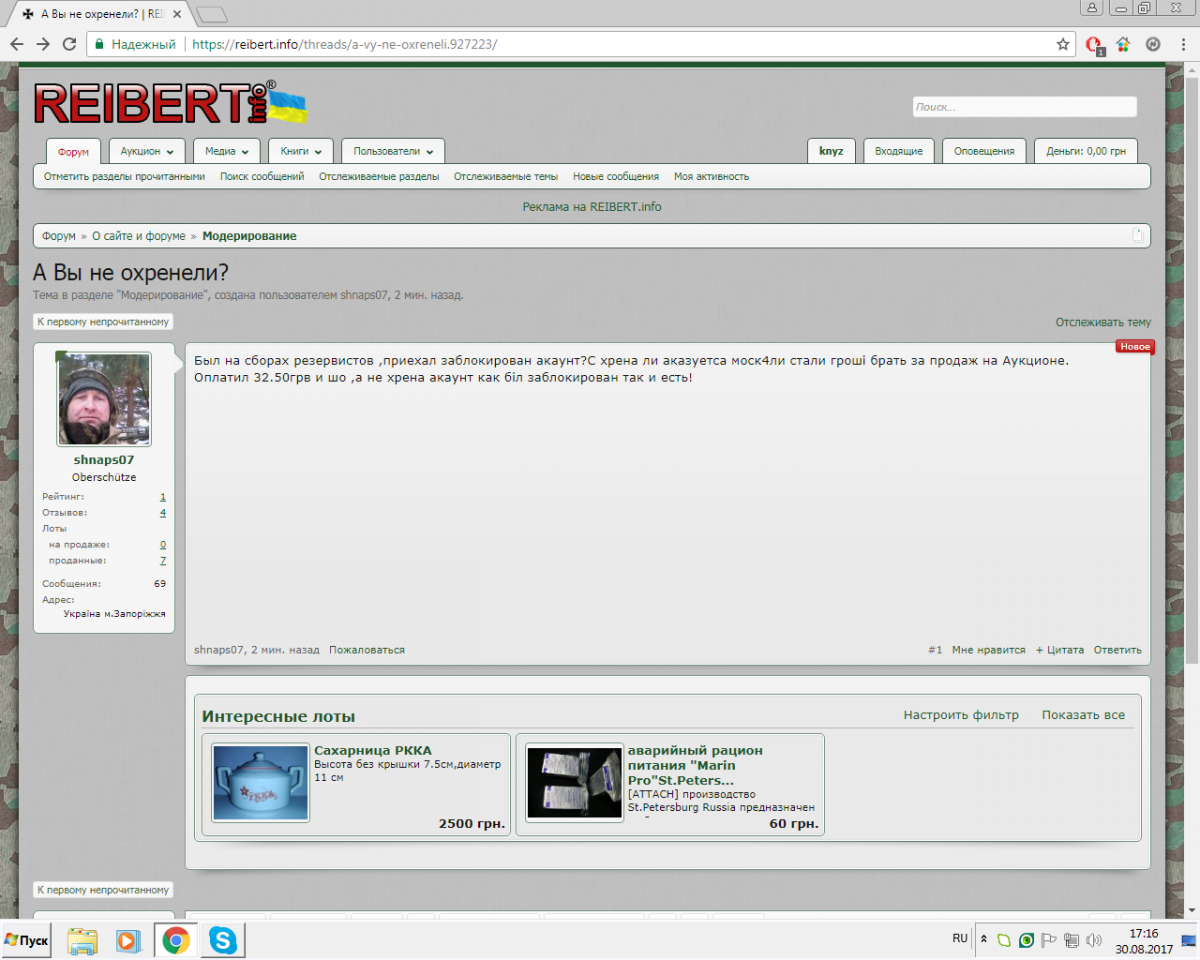The image size is (1200, 960).
Task: Bookmark page with the star icon
Action: pyautogui.click(x=1063, y=44)
